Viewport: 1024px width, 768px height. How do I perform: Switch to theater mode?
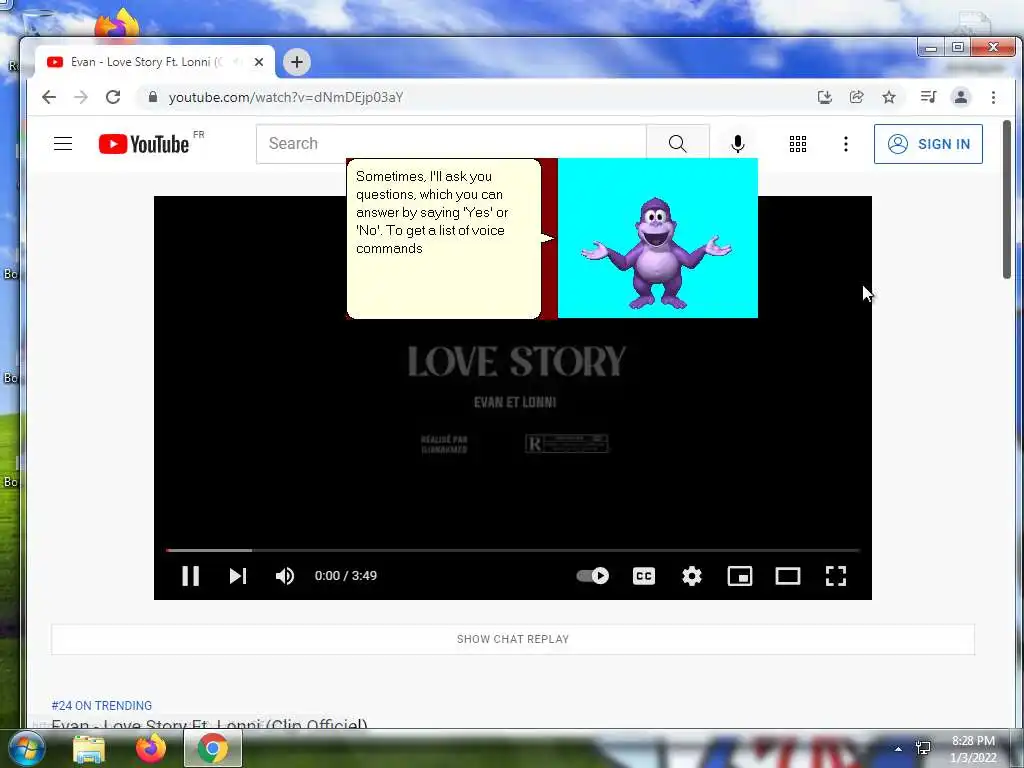coord(788,575)
